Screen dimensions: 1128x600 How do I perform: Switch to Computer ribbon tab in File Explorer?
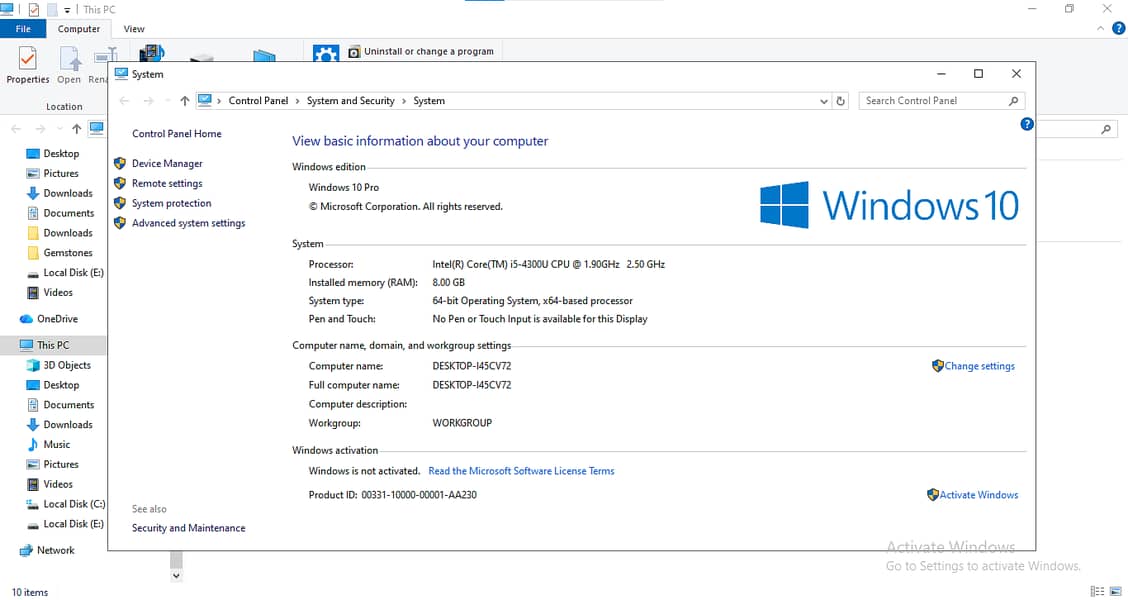[x=78, y=29]
